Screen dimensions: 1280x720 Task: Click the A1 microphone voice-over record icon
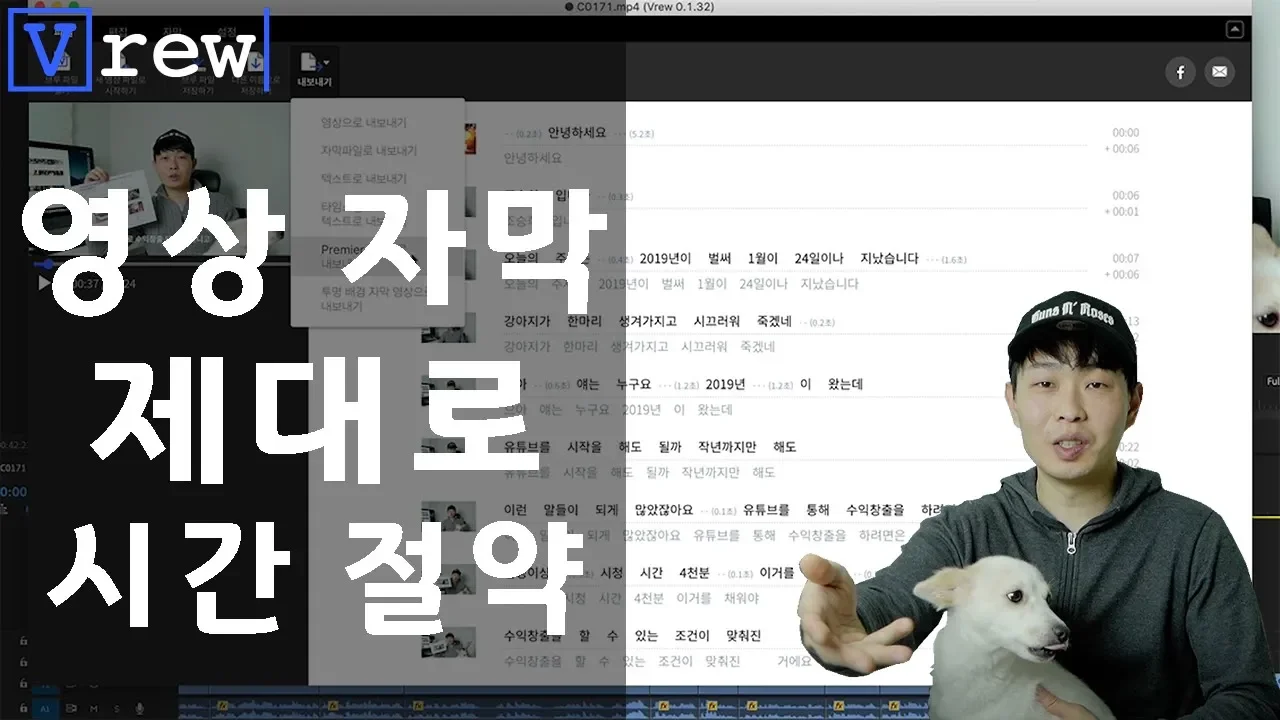click(140, 708)
